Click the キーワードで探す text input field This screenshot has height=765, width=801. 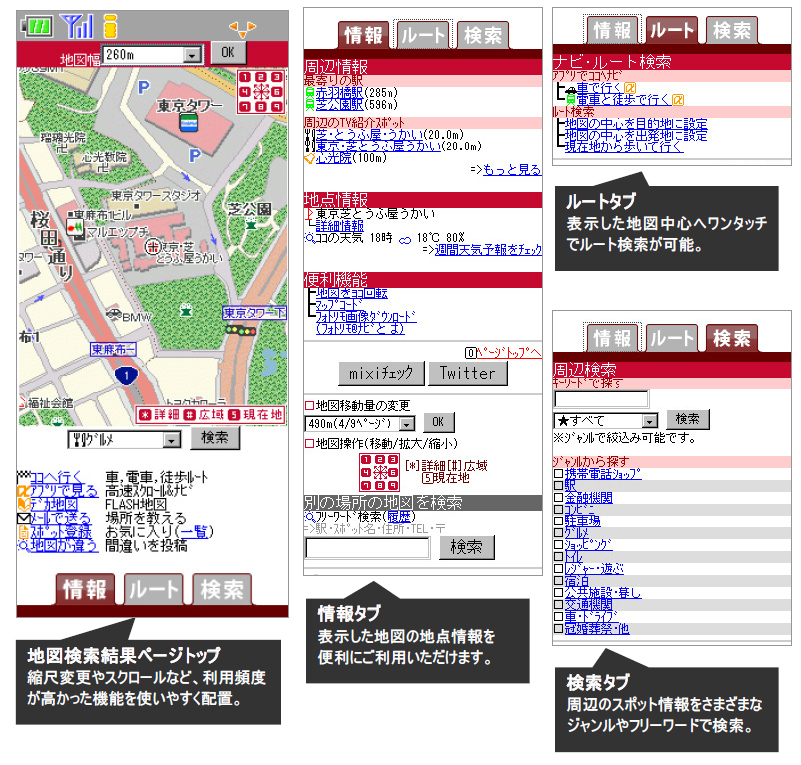point(601,399)
